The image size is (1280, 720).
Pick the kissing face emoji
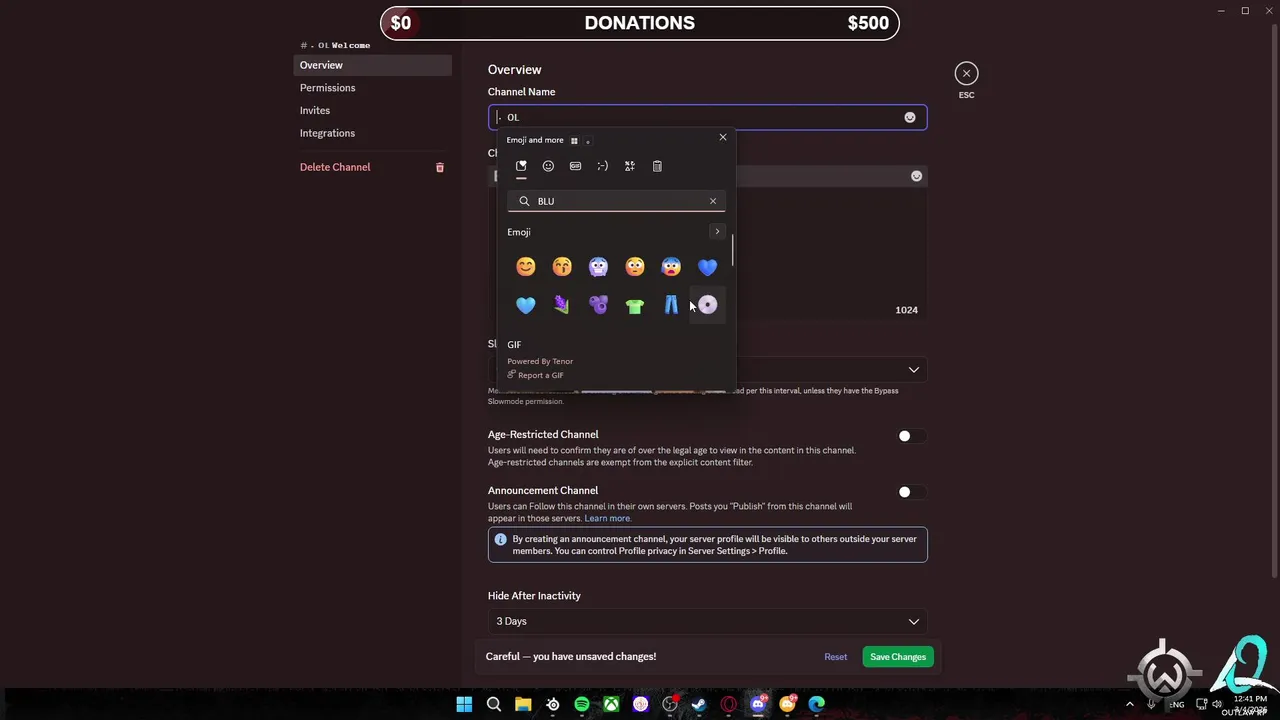click(562, 267)
